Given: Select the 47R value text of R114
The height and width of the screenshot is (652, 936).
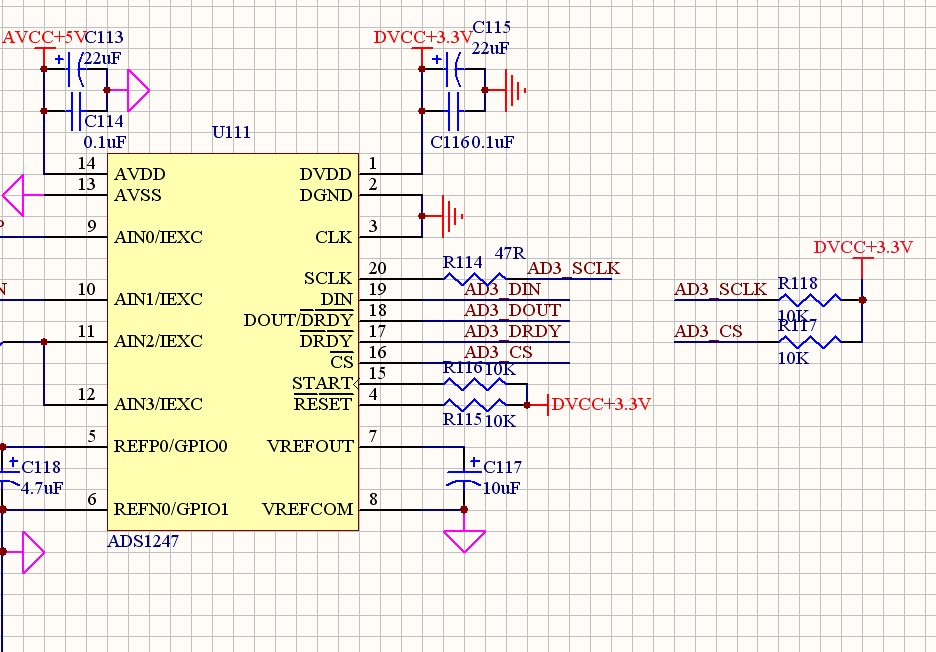Looking at the screenshot, I should tap(510, 253).
